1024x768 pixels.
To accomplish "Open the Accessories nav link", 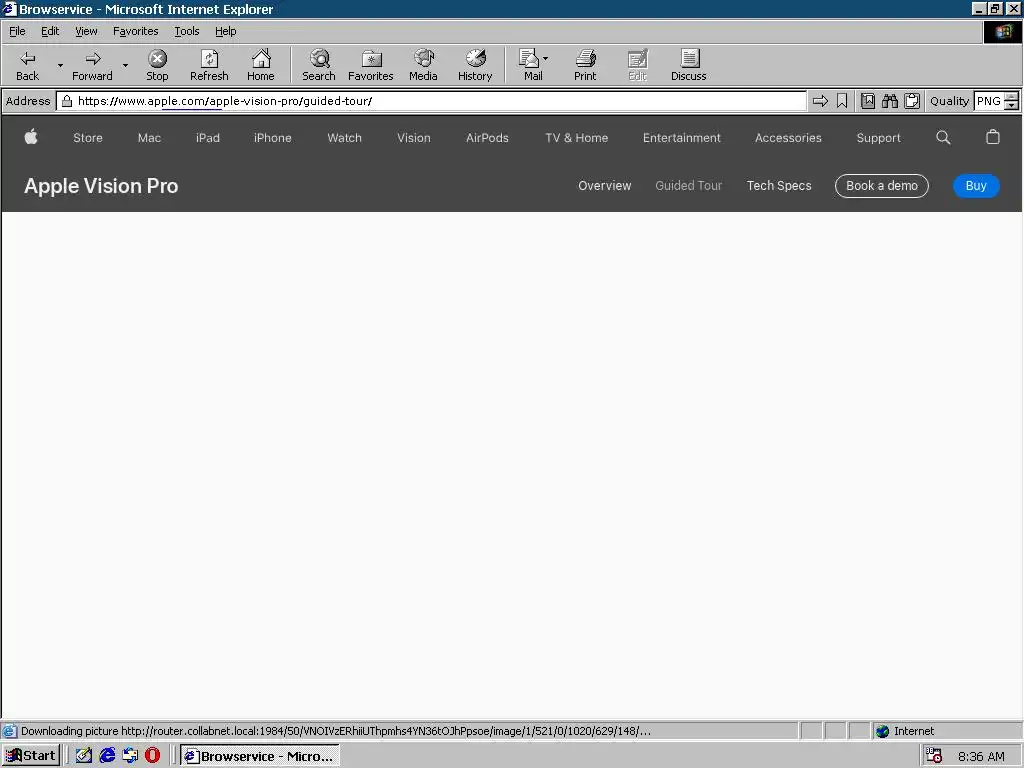I will pyautogui.click(x=788, y=138).
